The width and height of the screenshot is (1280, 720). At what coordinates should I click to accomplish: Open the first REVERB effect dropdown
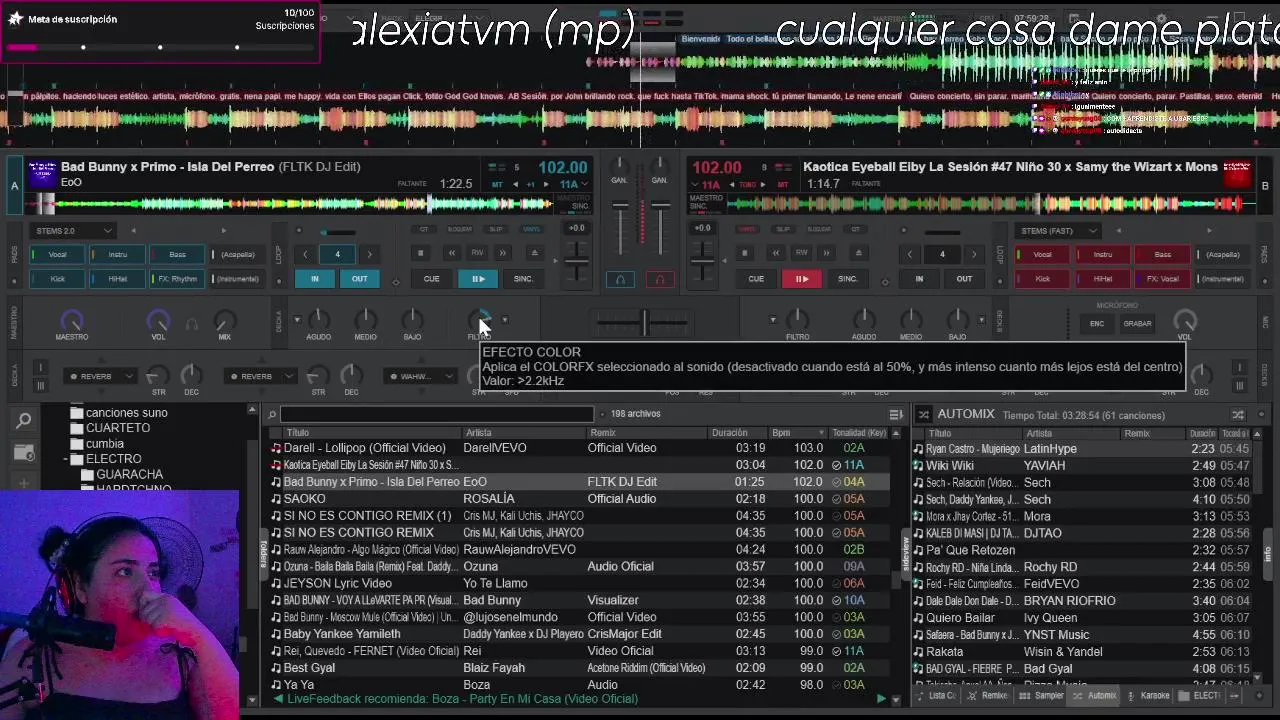point(128,376)
